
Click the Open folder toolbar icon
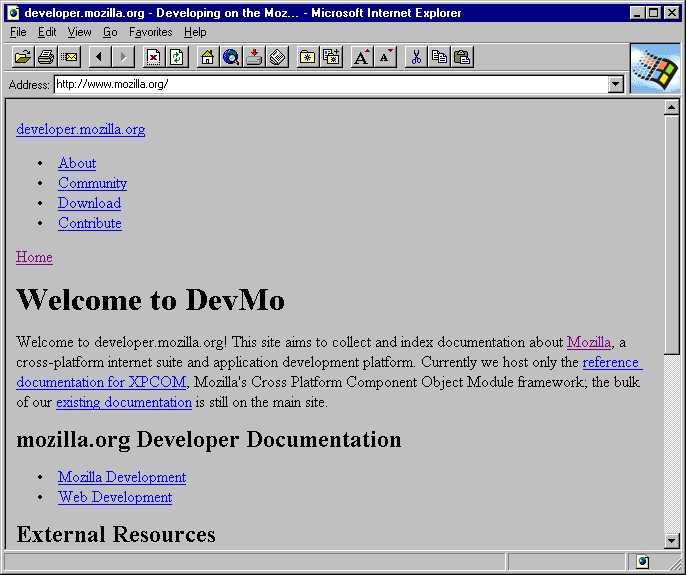pyautogui.click(x=22, y=57)
